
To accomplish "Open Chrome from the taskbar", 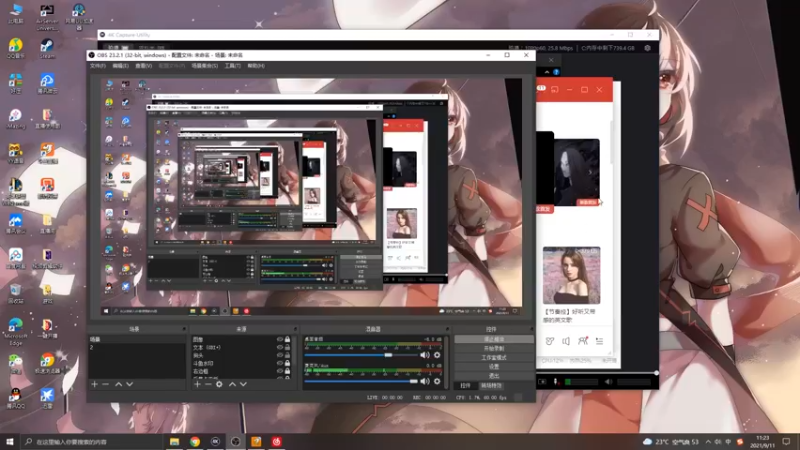I will 195,441.
